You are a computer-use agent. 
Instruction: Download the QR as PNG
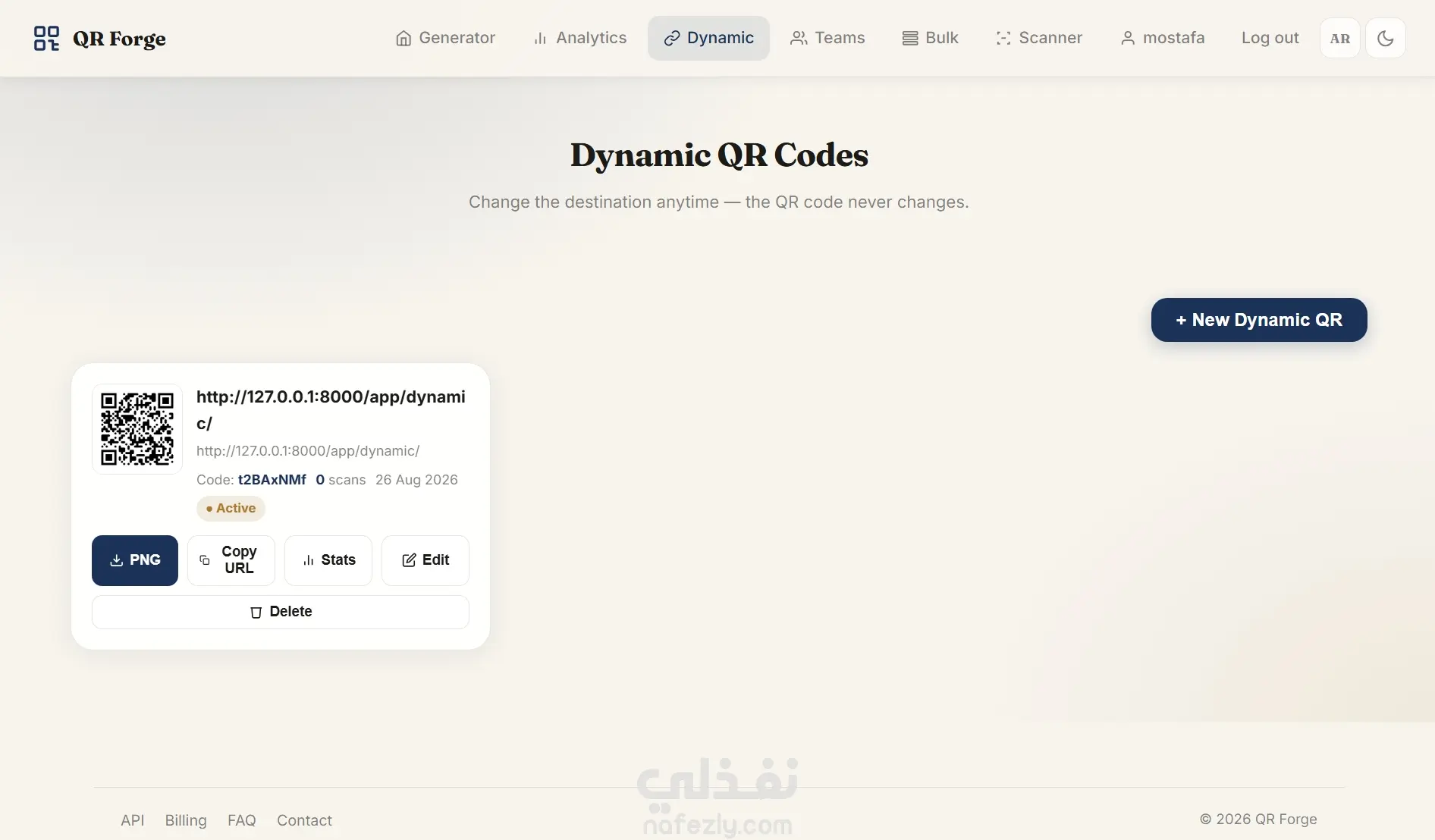[135, 560]
